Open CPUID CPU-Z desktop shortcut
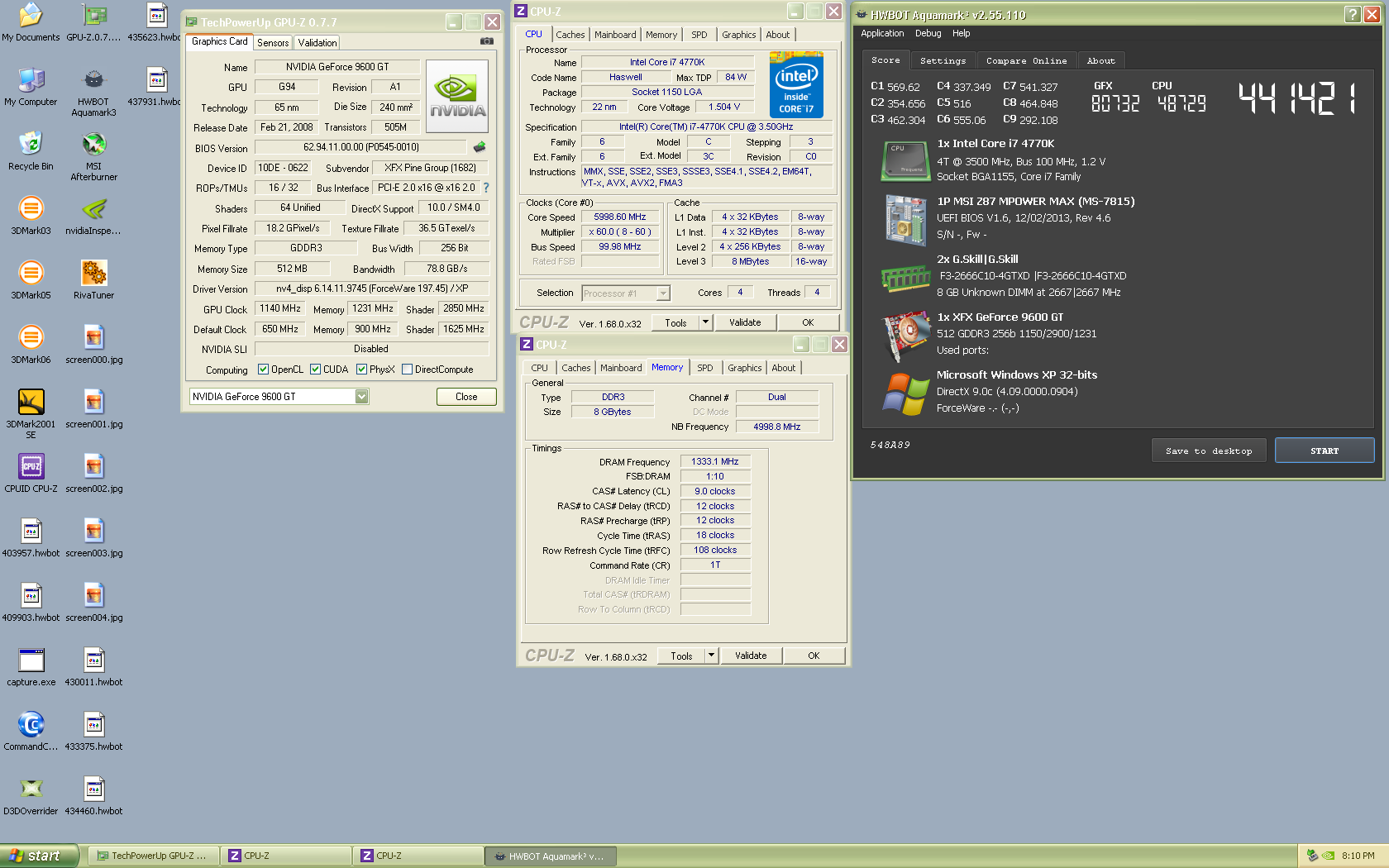Viewport: 1389px width, 868px height. (31, 474)
